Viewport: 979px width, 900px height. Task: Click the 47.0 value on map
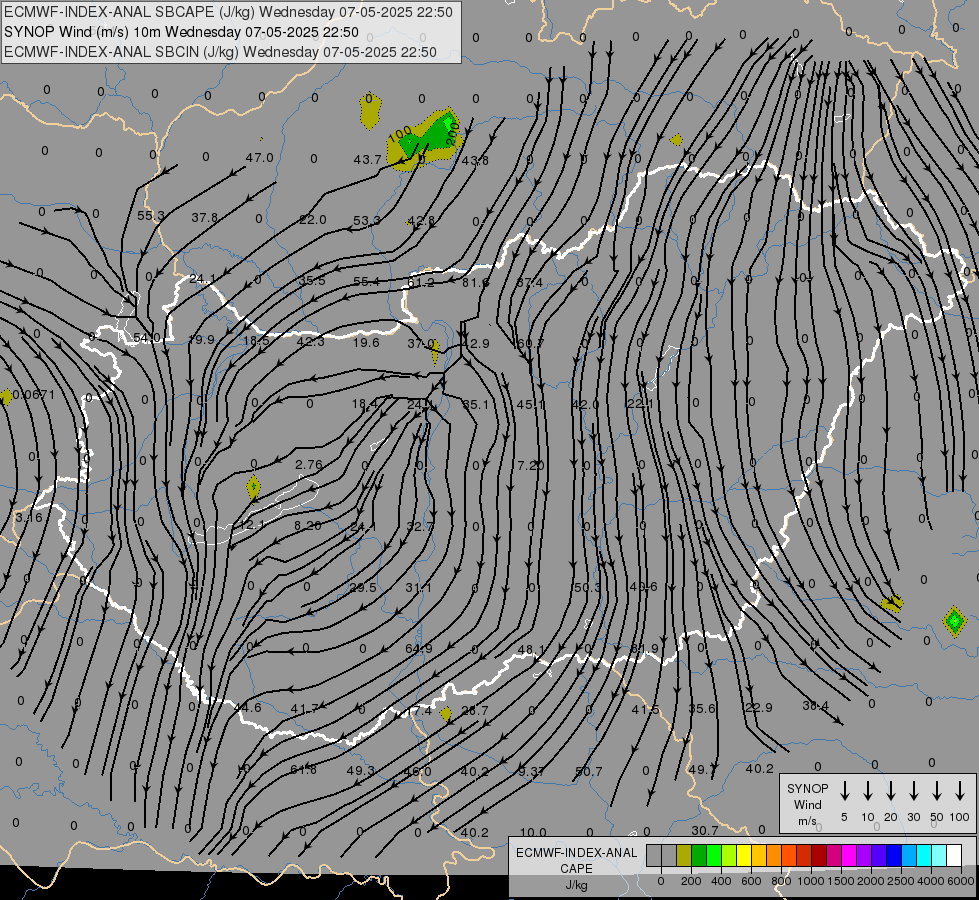(259, 158)
